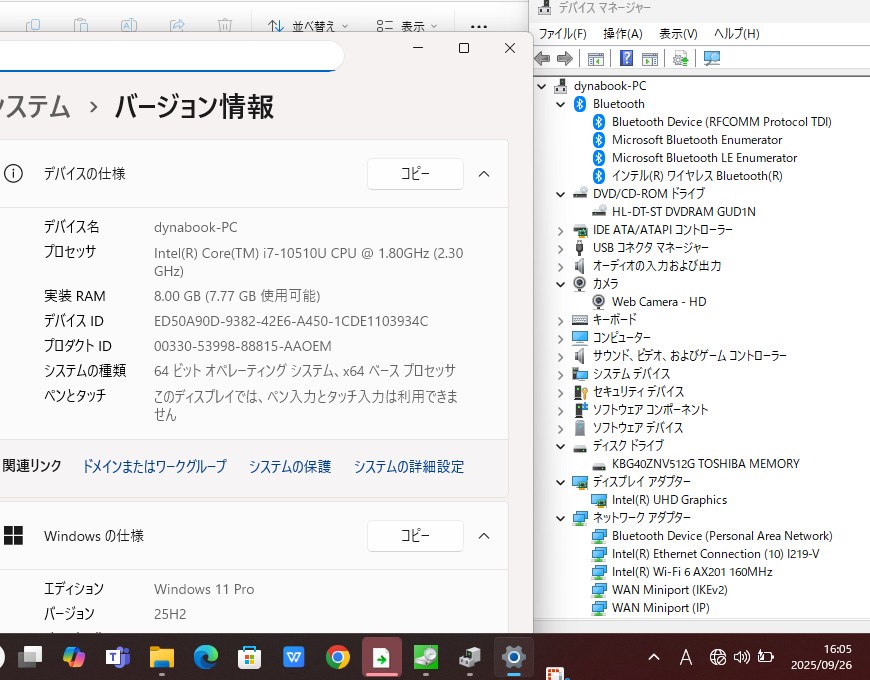Click the scan for hardware changes toolbar icon
This screenshot has height=680, width=870.
[x=712, y=59]
